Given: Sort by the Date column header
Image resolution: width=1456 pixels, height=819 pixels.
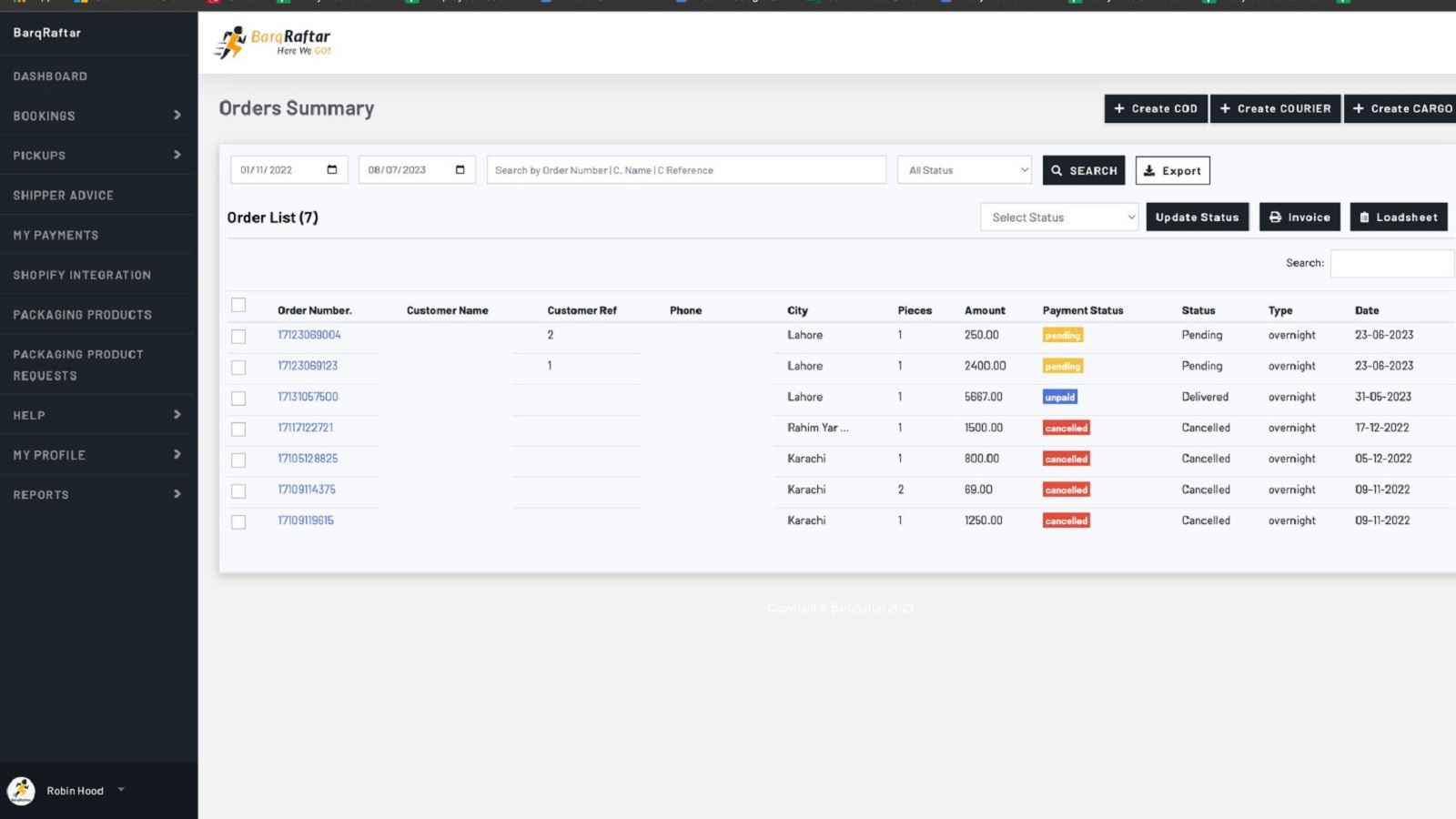Looking at the screenshot, I should point(1367,310).
